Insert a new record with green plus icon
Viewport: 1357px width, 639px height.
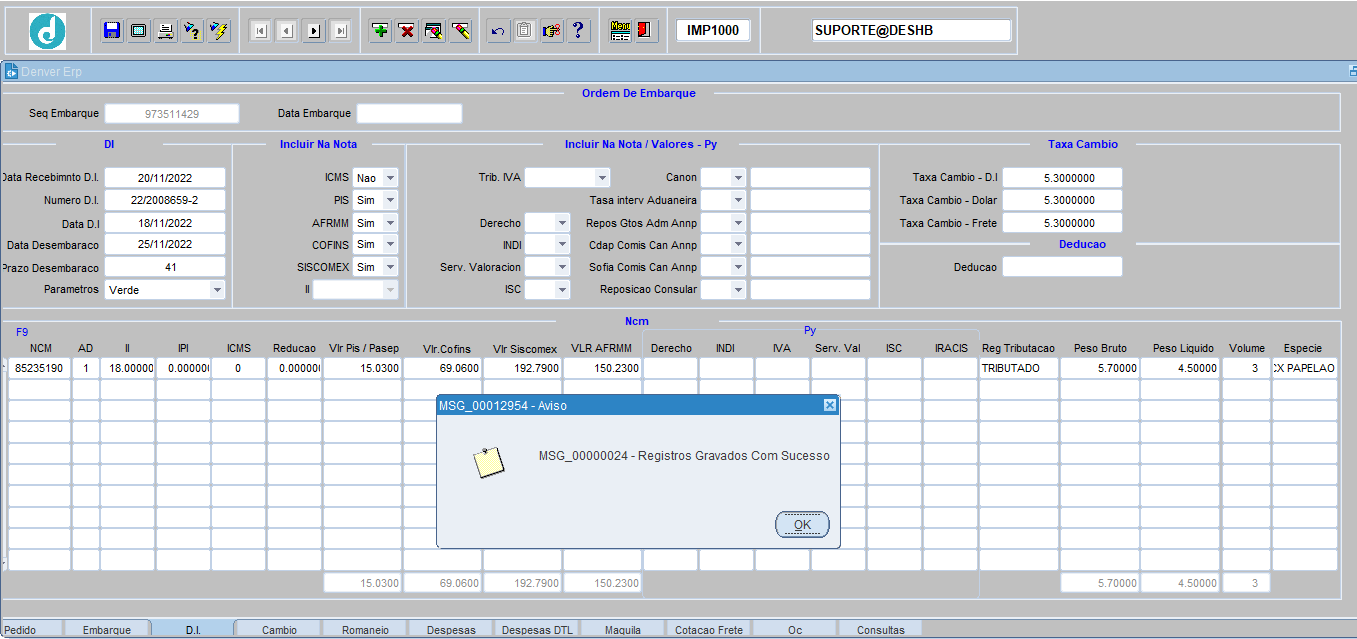click(x=380, y=31)
